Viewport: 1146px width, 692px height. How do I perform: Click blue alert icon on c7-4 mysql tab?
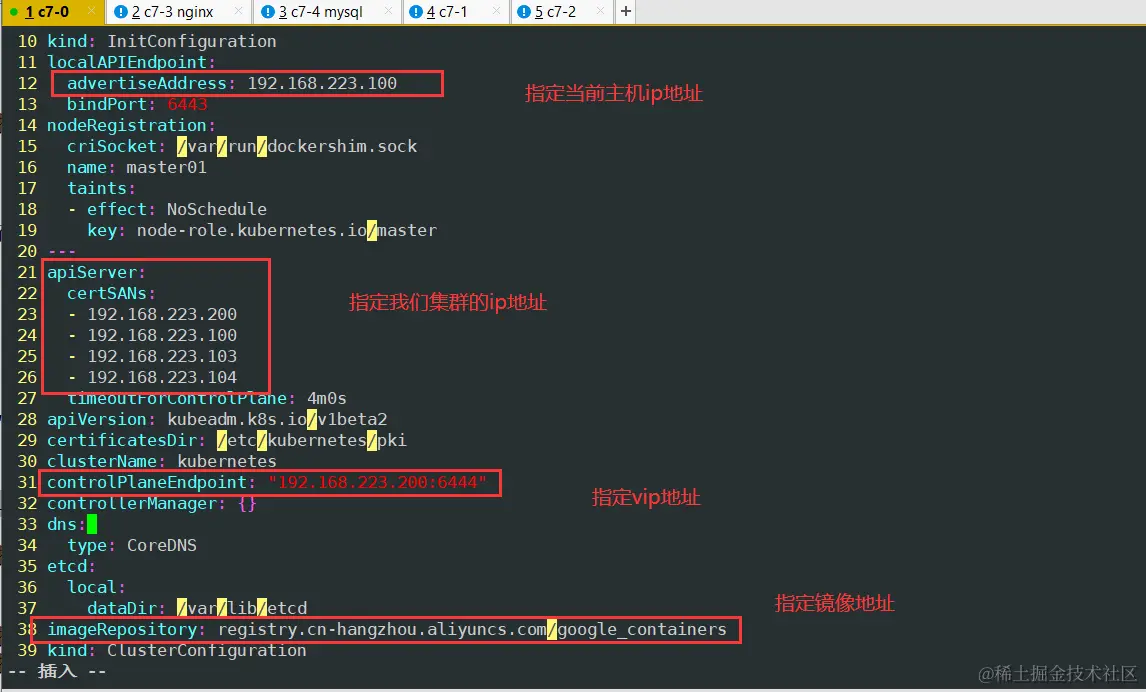point(268,12)
